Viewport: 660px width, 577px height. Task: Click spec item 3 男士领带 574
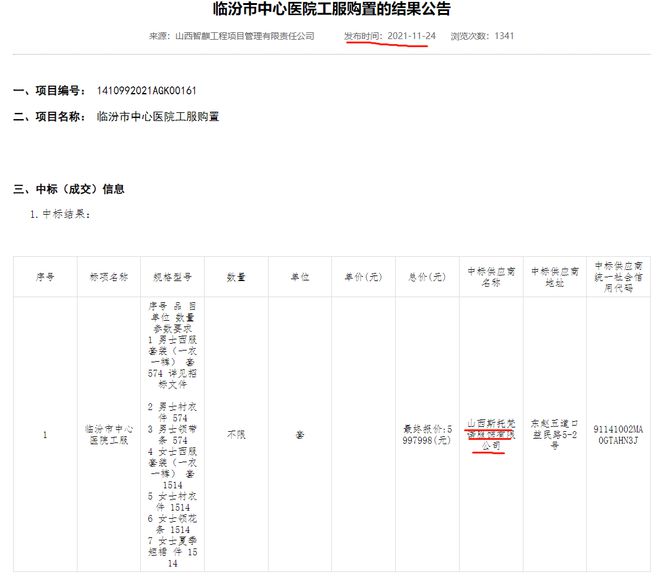coord(172,435)
